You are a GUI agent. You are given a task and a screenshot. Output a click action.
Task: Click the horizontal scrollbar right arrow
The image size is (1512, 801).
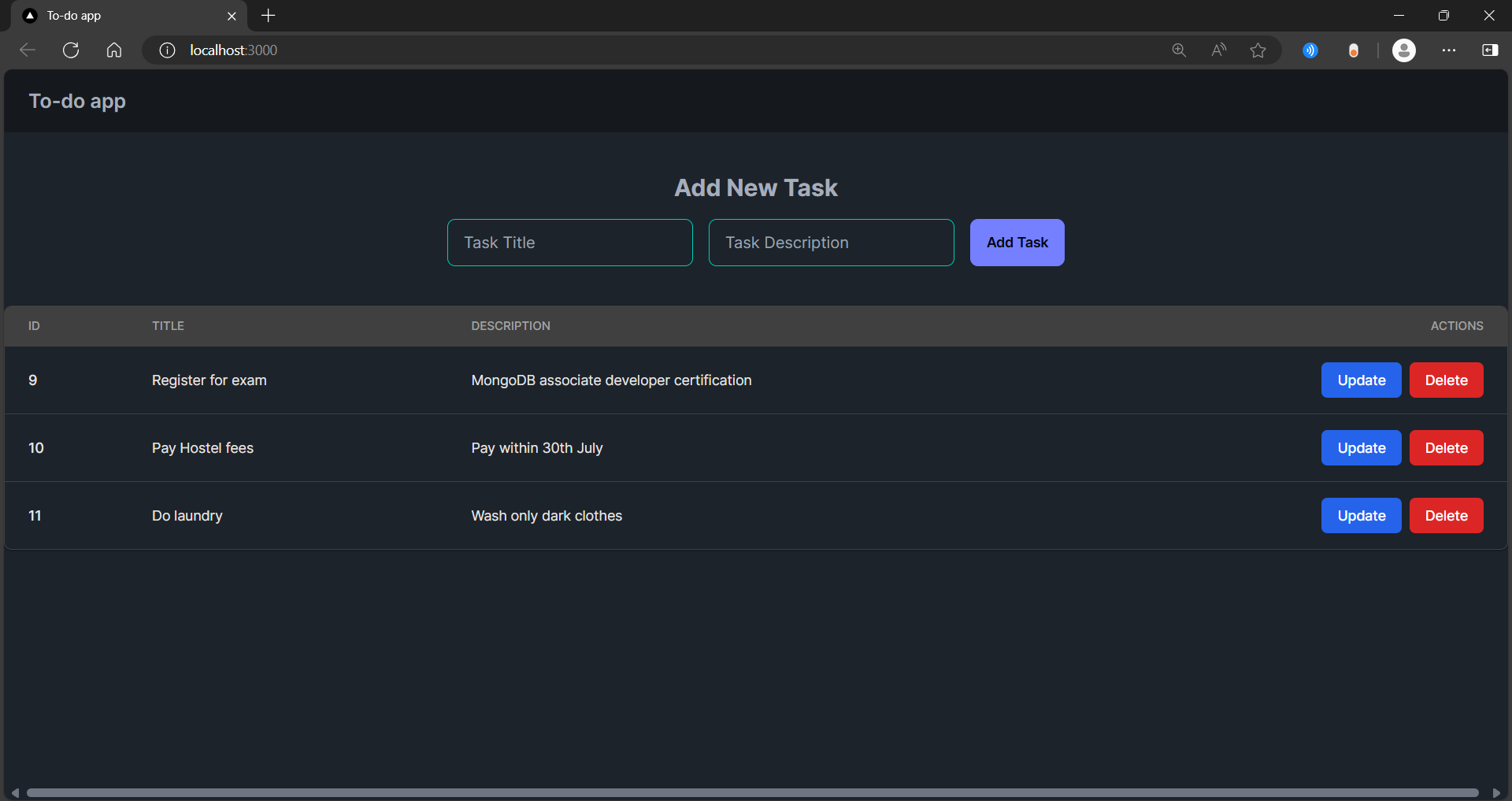pyautogui.click(x=1496, y=793)
